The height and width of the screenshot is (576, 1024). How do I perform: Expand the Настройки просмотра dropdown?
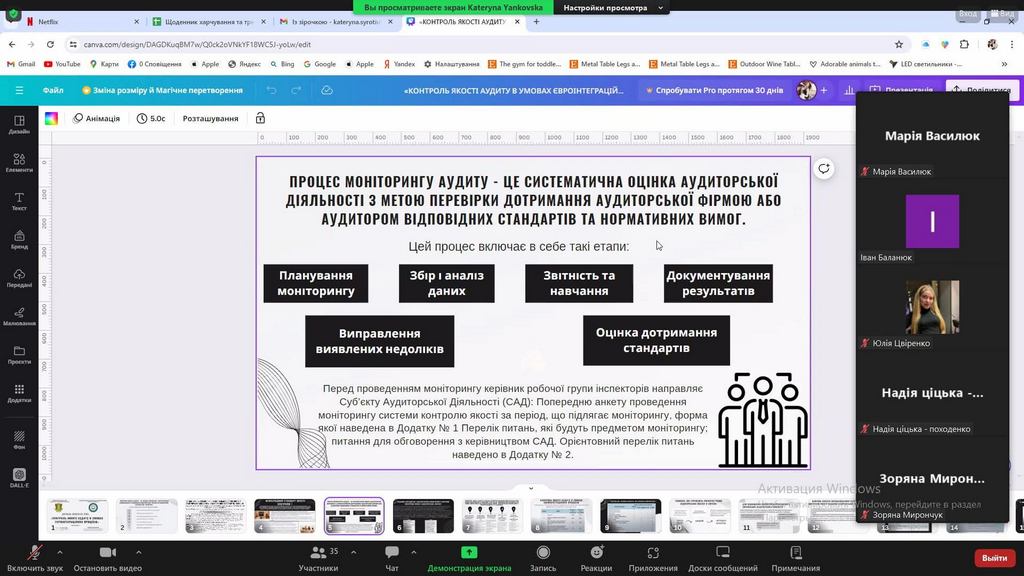tap(612, 7)
